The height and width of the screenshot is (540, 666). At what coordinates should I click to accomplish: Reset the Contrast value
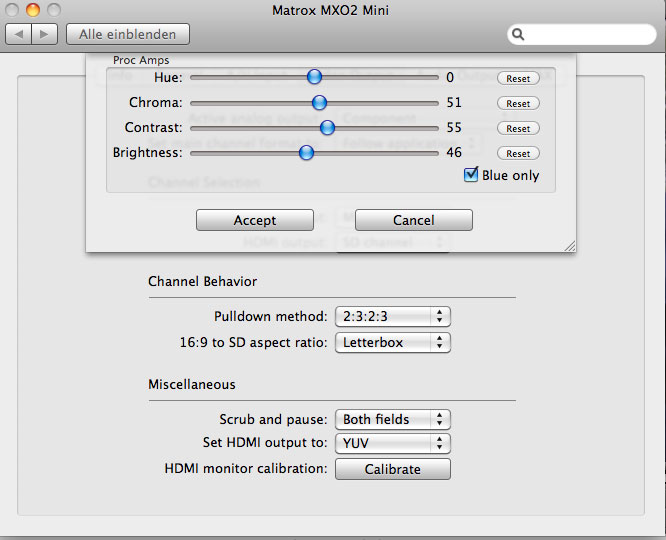pos(518,128)
